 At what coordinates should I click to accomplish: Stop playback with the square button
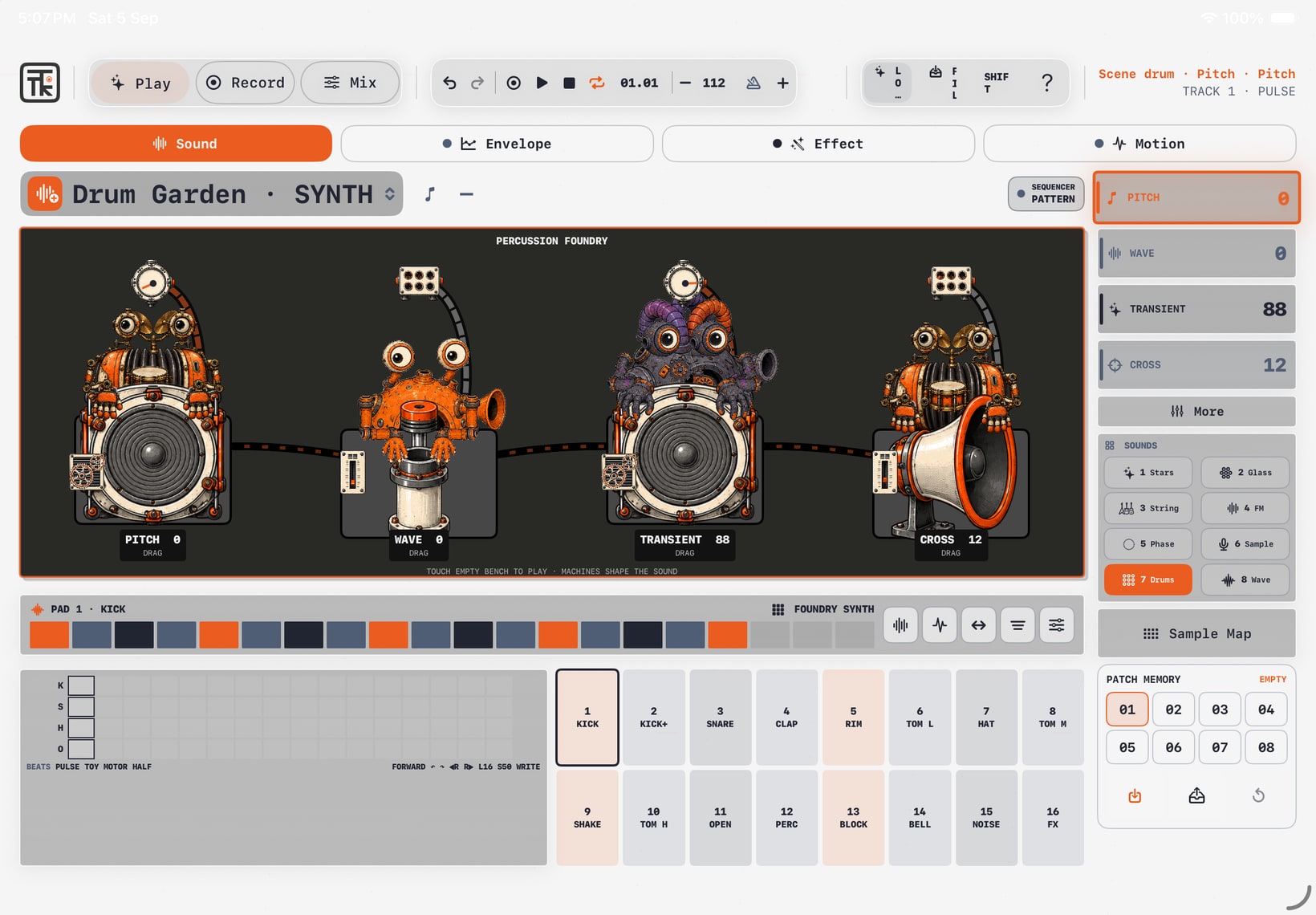tap(569, 83)
